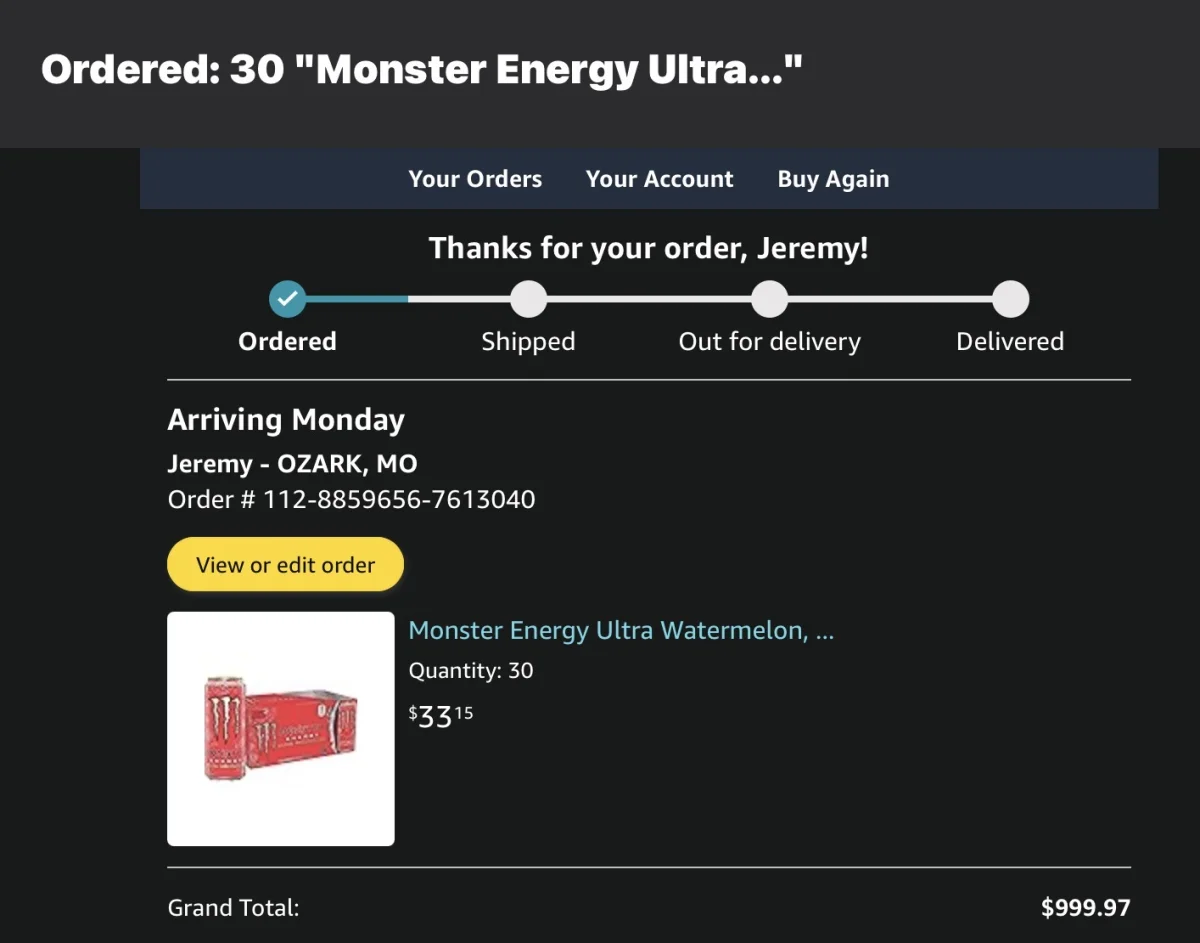
Task: Click the Shipped progress step circle
Action: tap(528, 298)
